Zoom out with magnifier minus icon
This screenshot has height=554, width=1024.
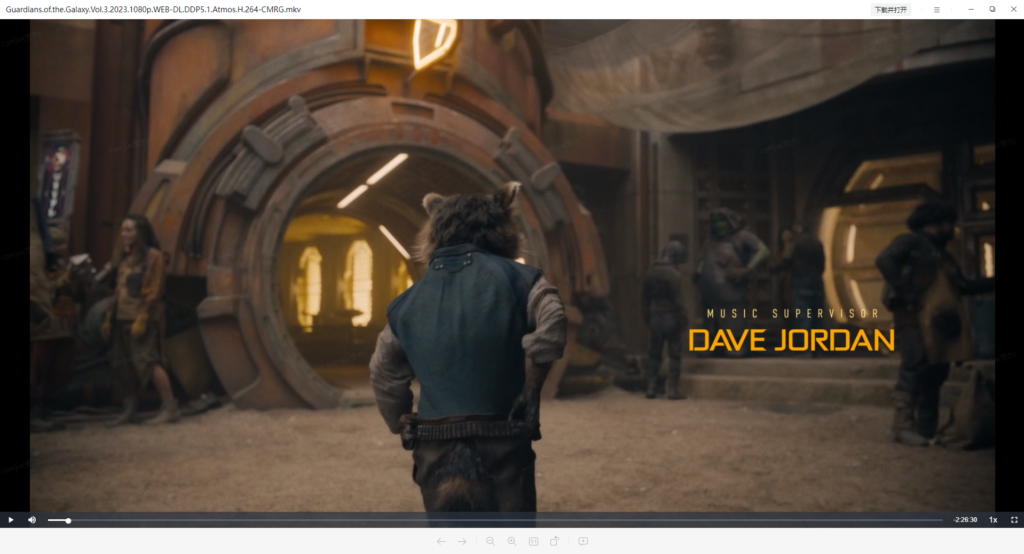490,541
